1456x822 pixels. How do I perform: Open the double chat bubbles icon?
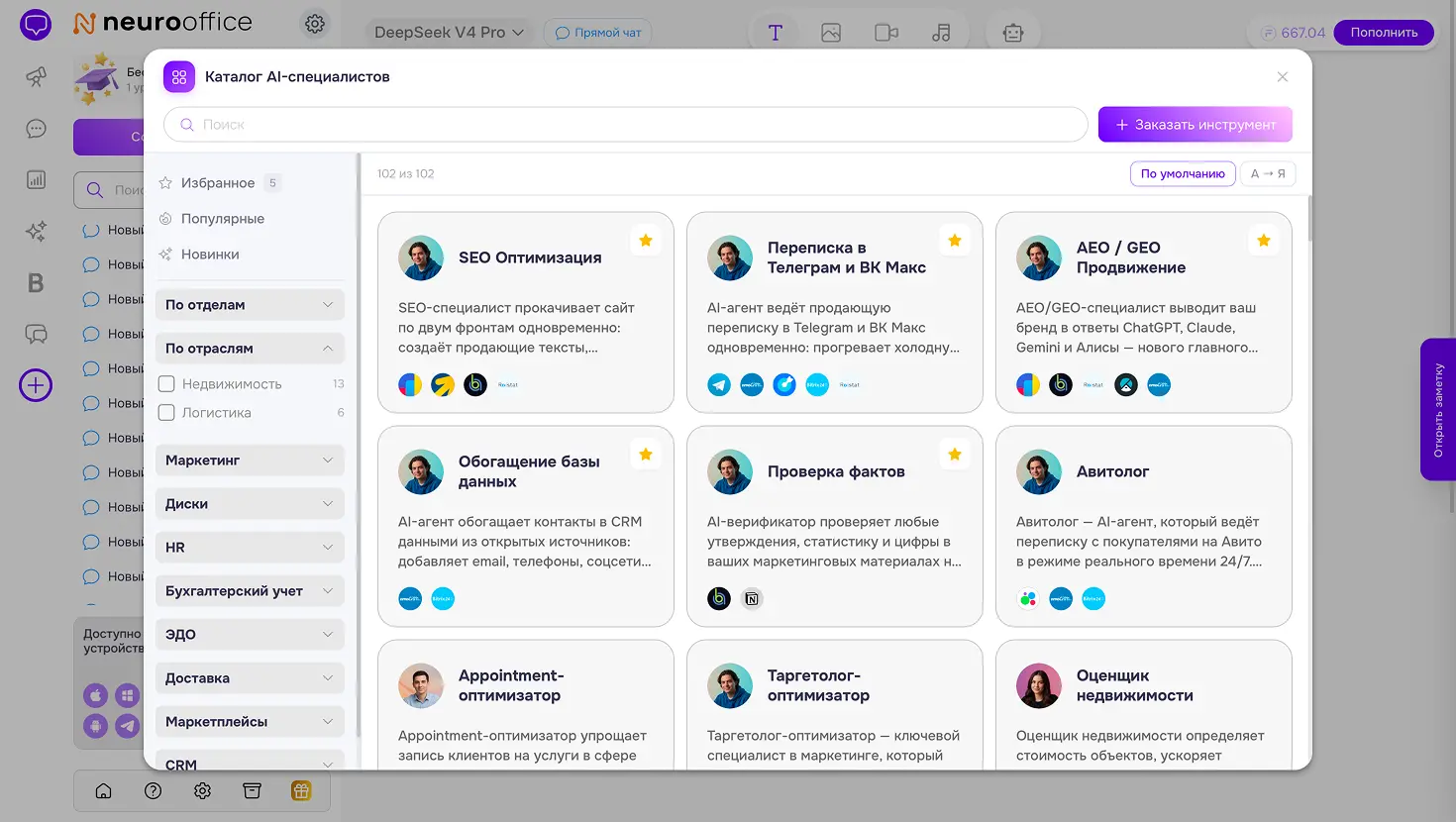[x=36, y=334]
